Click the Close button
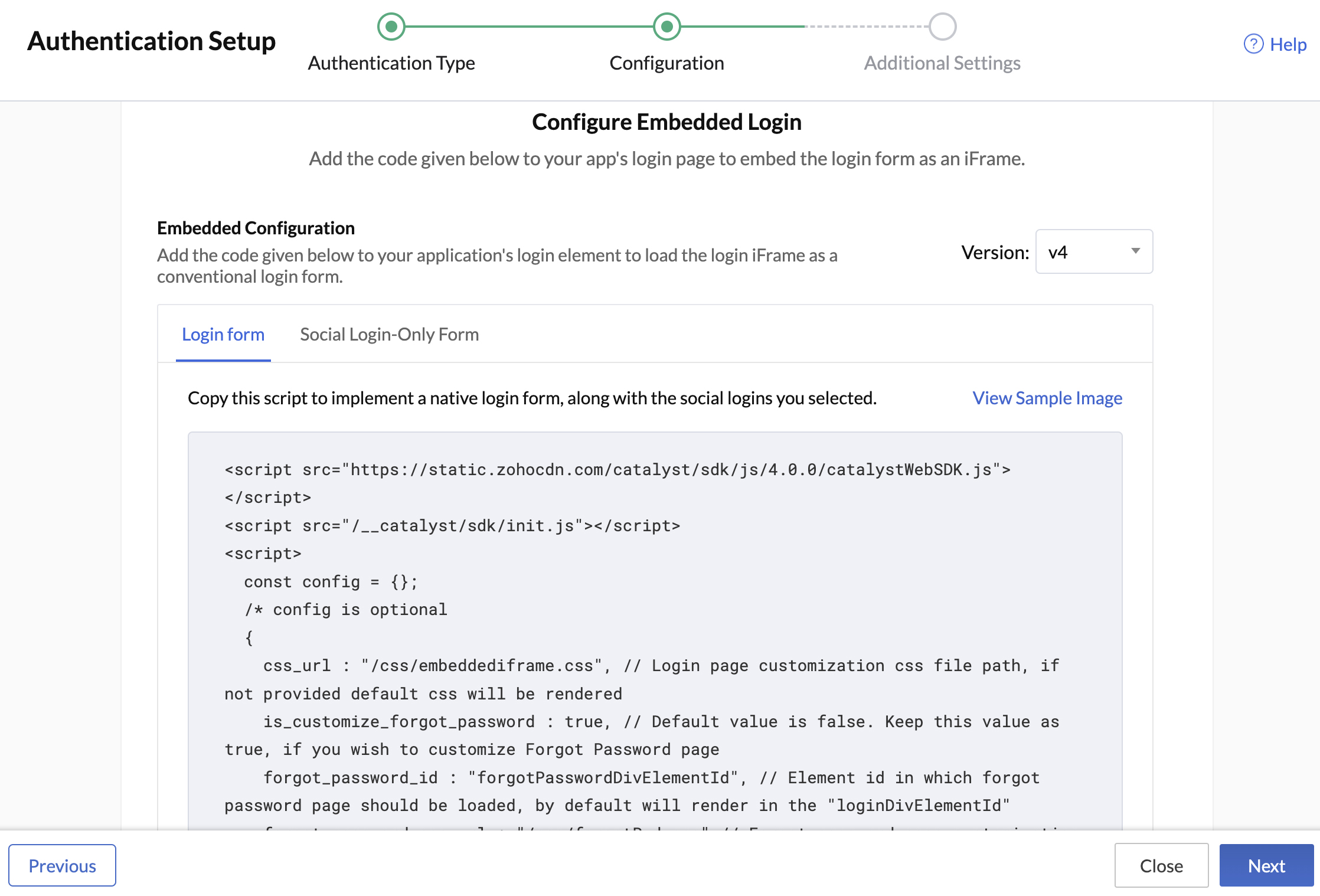This screenshot has height=896, width=1320. coord(1161,865)
